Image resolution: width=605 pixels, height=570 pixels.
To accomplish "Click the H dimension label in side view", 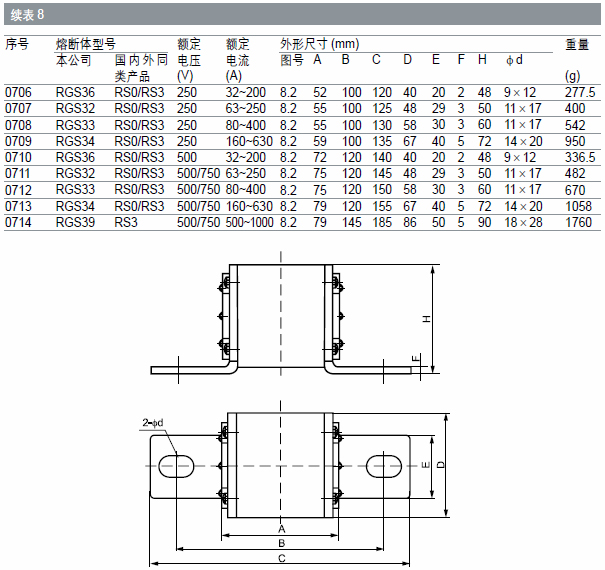I will (x=424, y=318).
